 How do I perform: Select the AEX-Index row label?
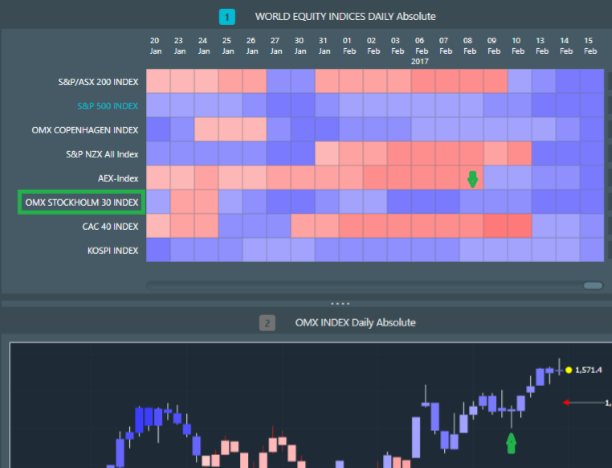coord(118,179)
